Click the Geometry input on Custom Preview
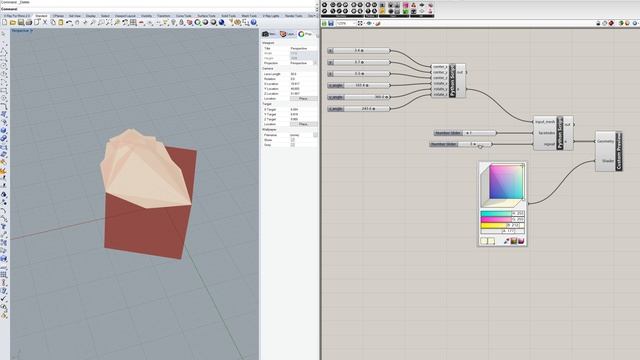The width and height of the screenshot is (640, 360). (605, 141)
